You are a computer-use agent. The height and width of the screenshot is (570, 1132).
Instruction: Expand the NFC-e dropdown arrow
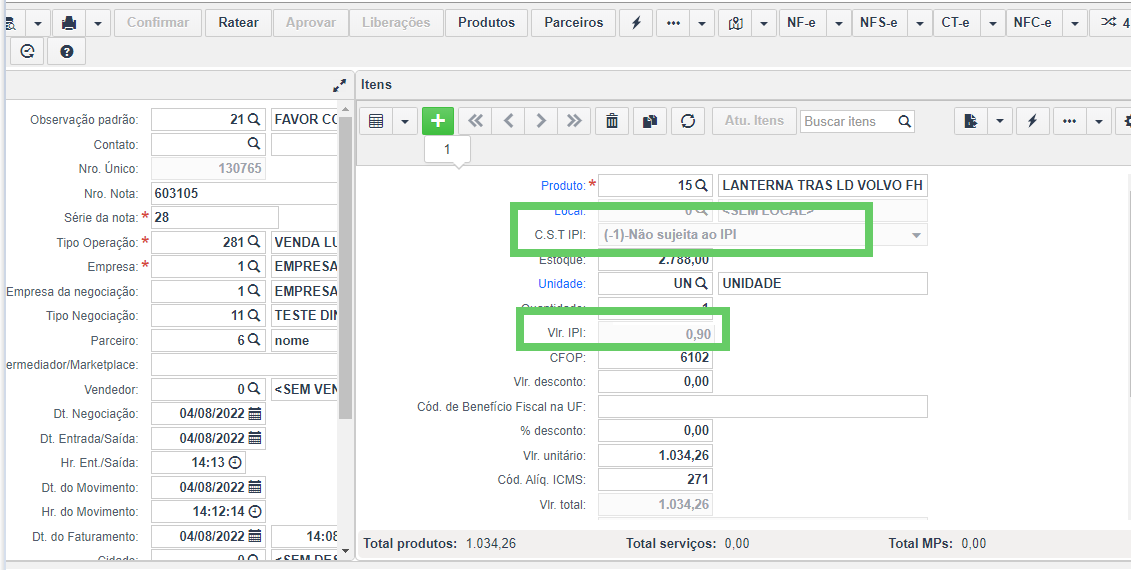point(1075,23)
